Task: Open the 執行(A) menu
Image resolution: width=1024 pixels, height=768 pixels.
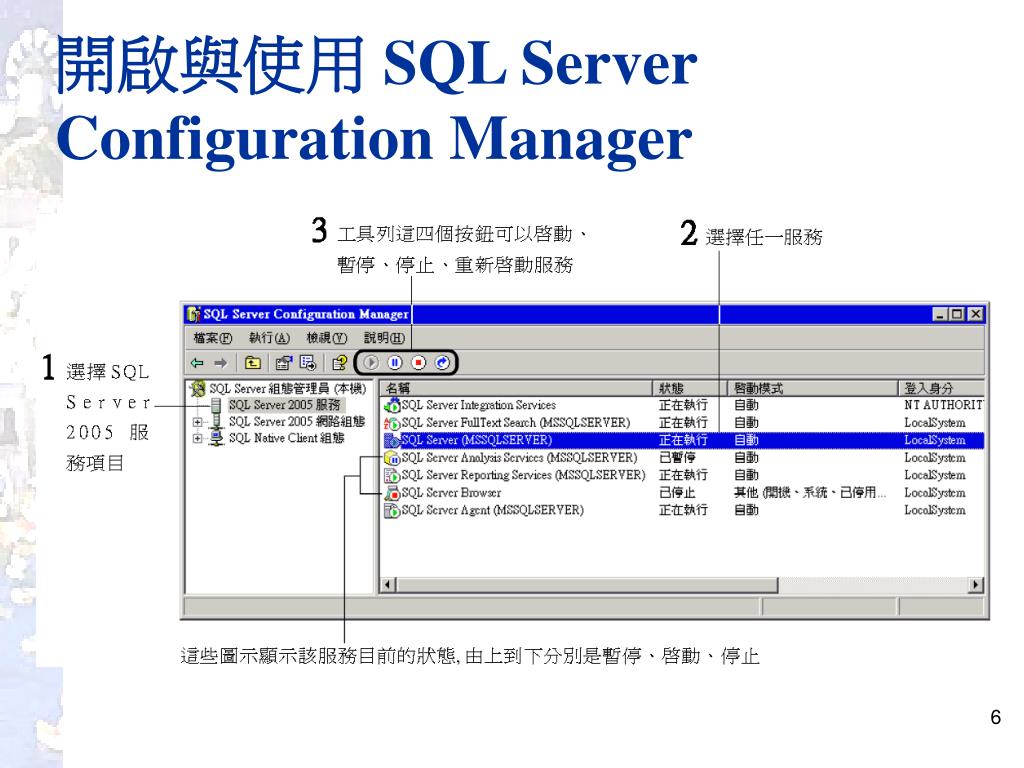Action: click(x=269, y=338)
